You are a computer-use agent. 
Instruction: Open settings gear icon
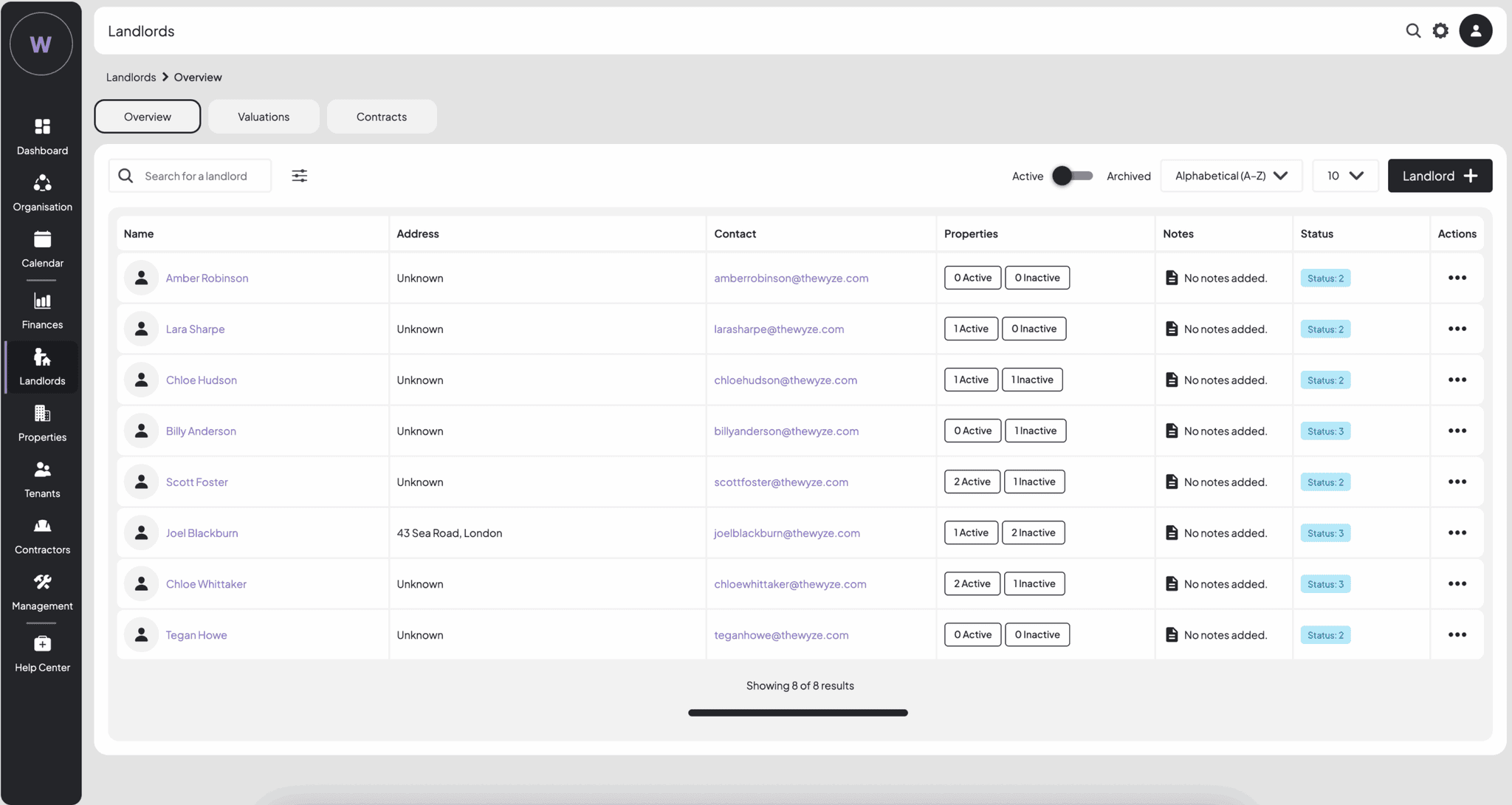[1440, 30]
